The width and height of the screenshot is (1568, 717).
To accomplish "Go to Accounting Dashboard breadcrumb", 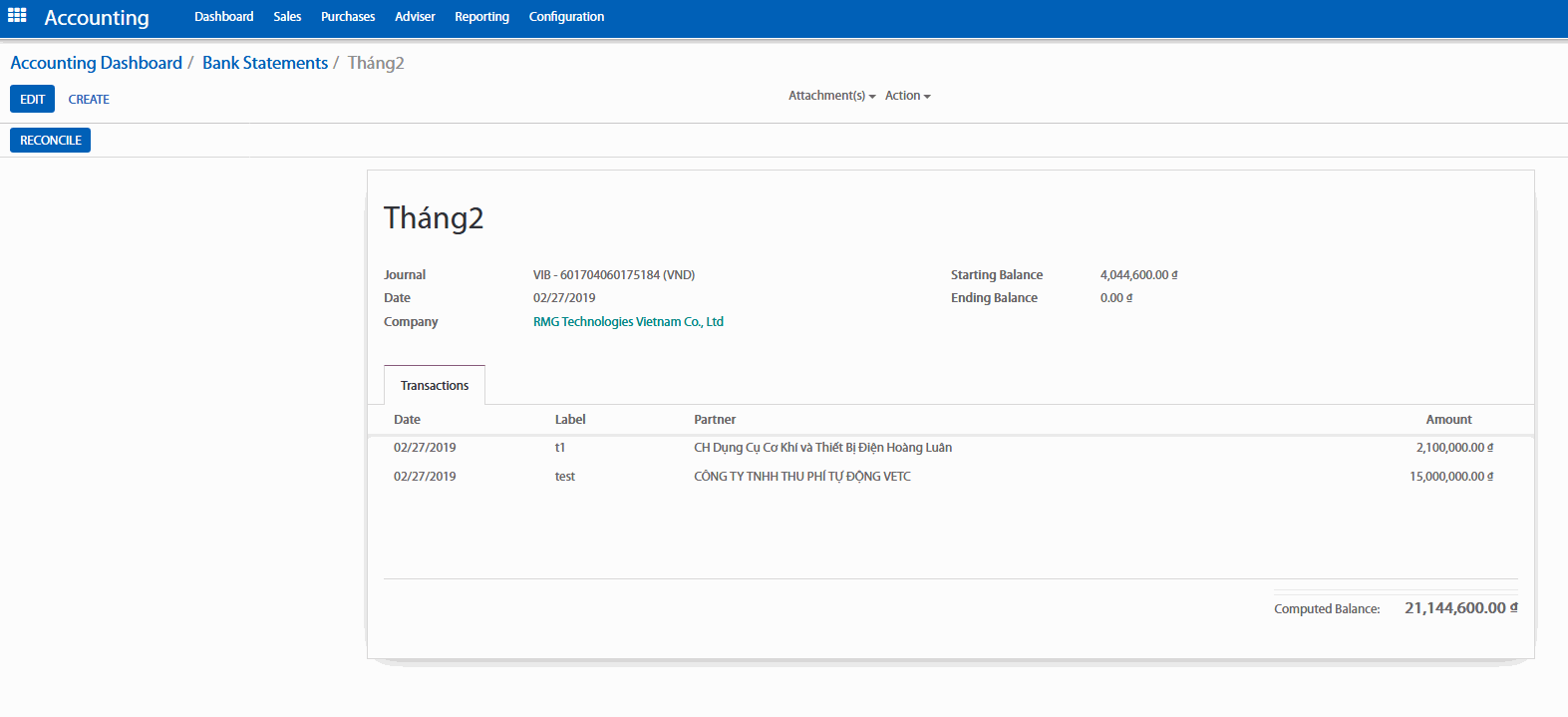I will coord(96,63).
